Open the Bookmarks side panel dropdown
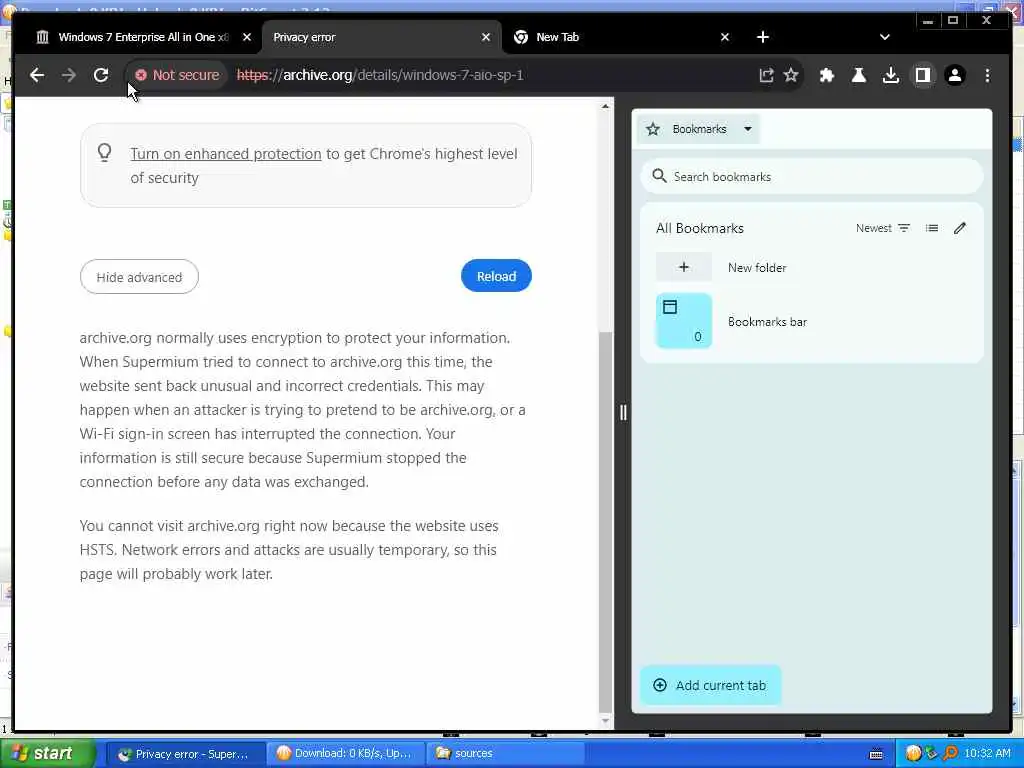This screenshot has height=768, width=1024. click(699, 129)
